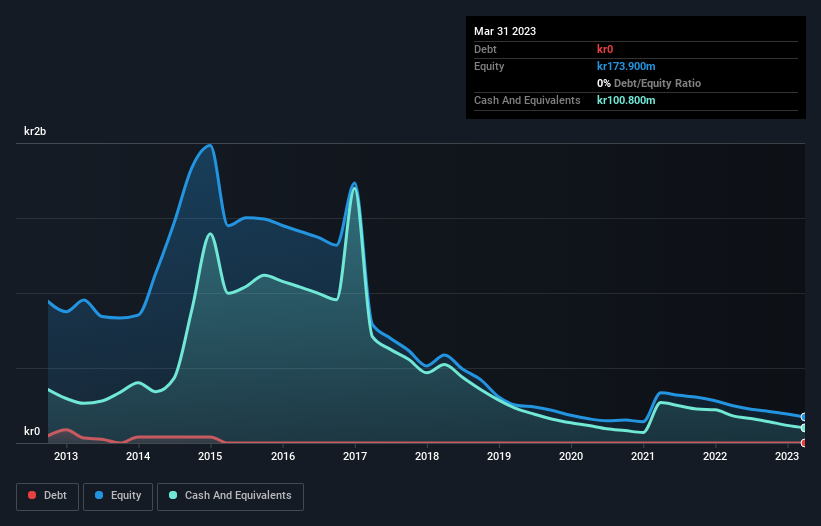Click the blue Equity legend dot

99,495
